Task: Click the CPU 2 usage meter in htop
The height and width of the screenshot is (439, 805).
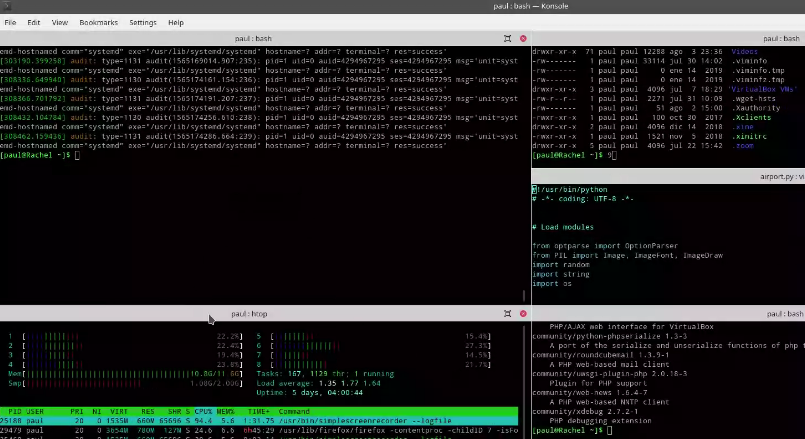Action: tap(125, 346)
